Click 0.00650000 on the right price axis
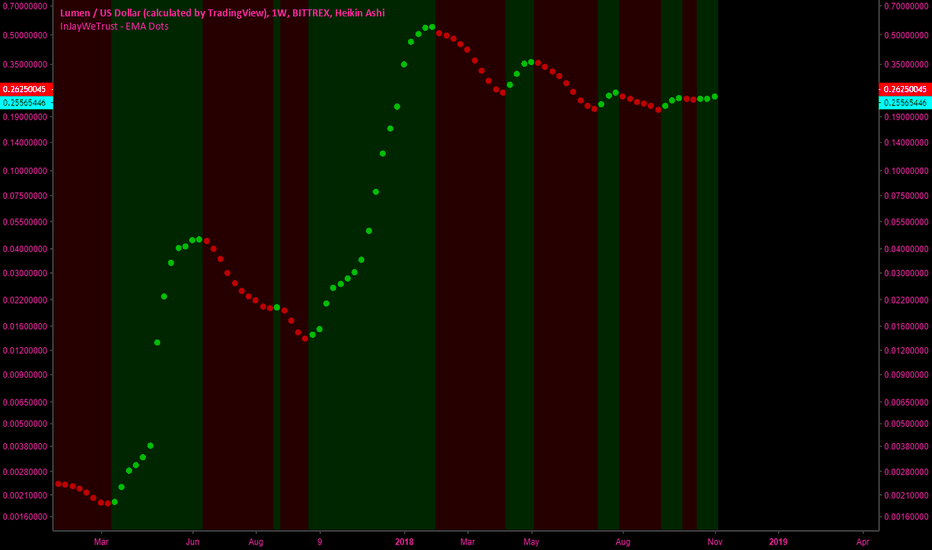 (x=906, y=403)
